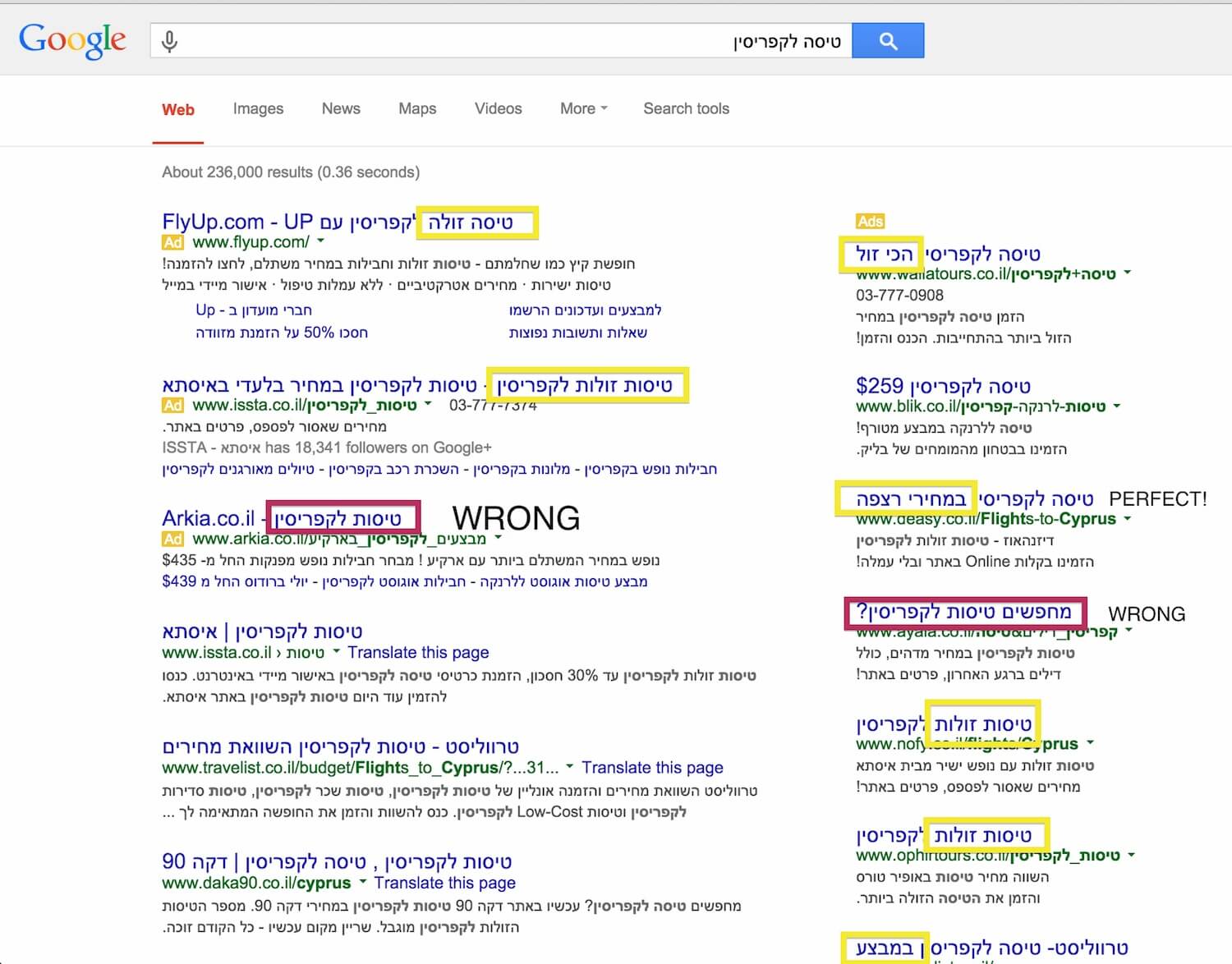
Task: Open the '90 דקה' result title
Action: click(x=337, y=862)
